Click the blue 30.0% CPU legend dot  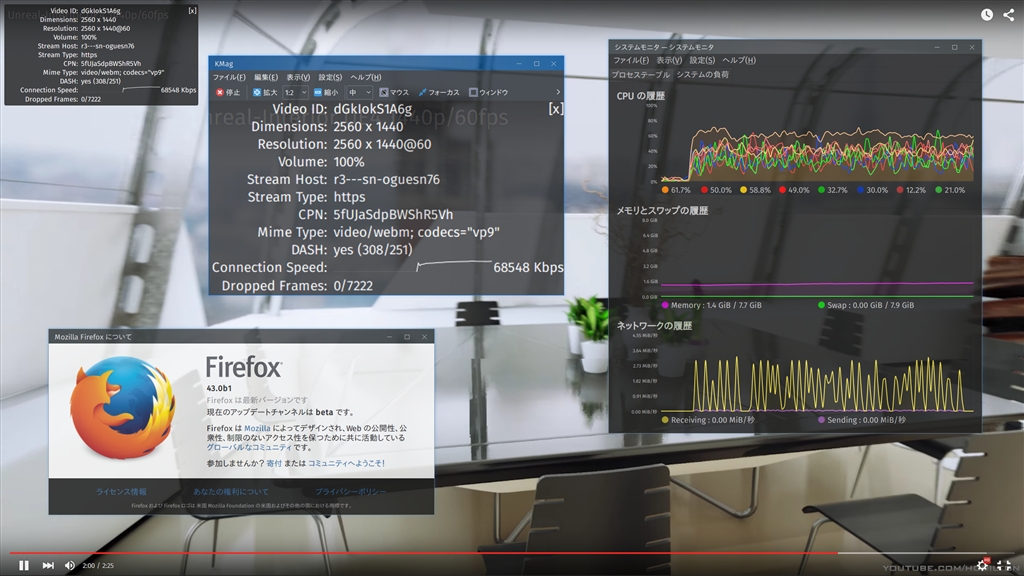861,190
